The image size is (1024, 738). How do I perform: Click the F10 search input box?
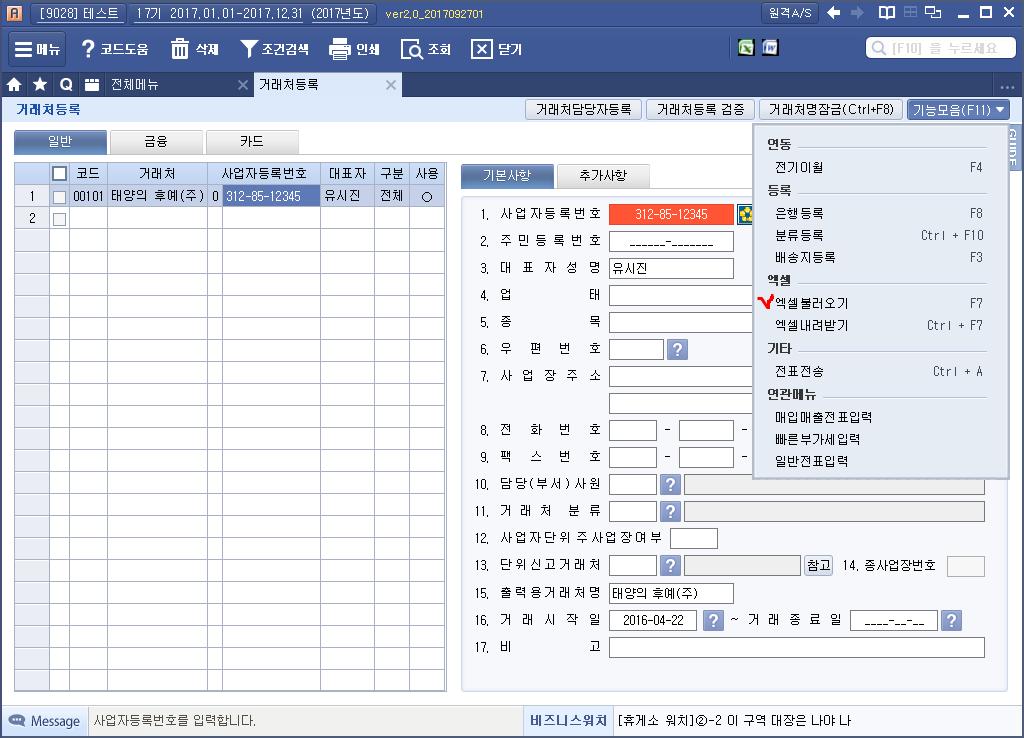940,48
